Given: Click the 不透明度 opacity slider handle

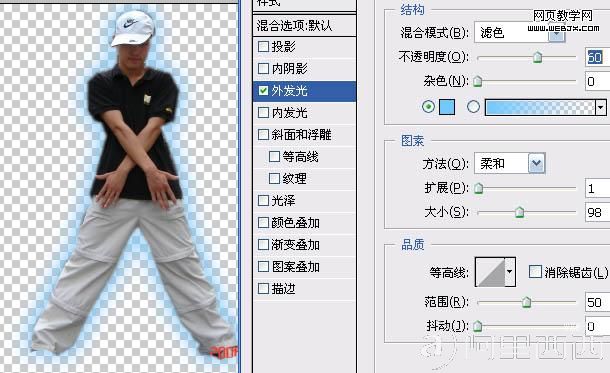Looking at the screenshot, I should [538, 57].
